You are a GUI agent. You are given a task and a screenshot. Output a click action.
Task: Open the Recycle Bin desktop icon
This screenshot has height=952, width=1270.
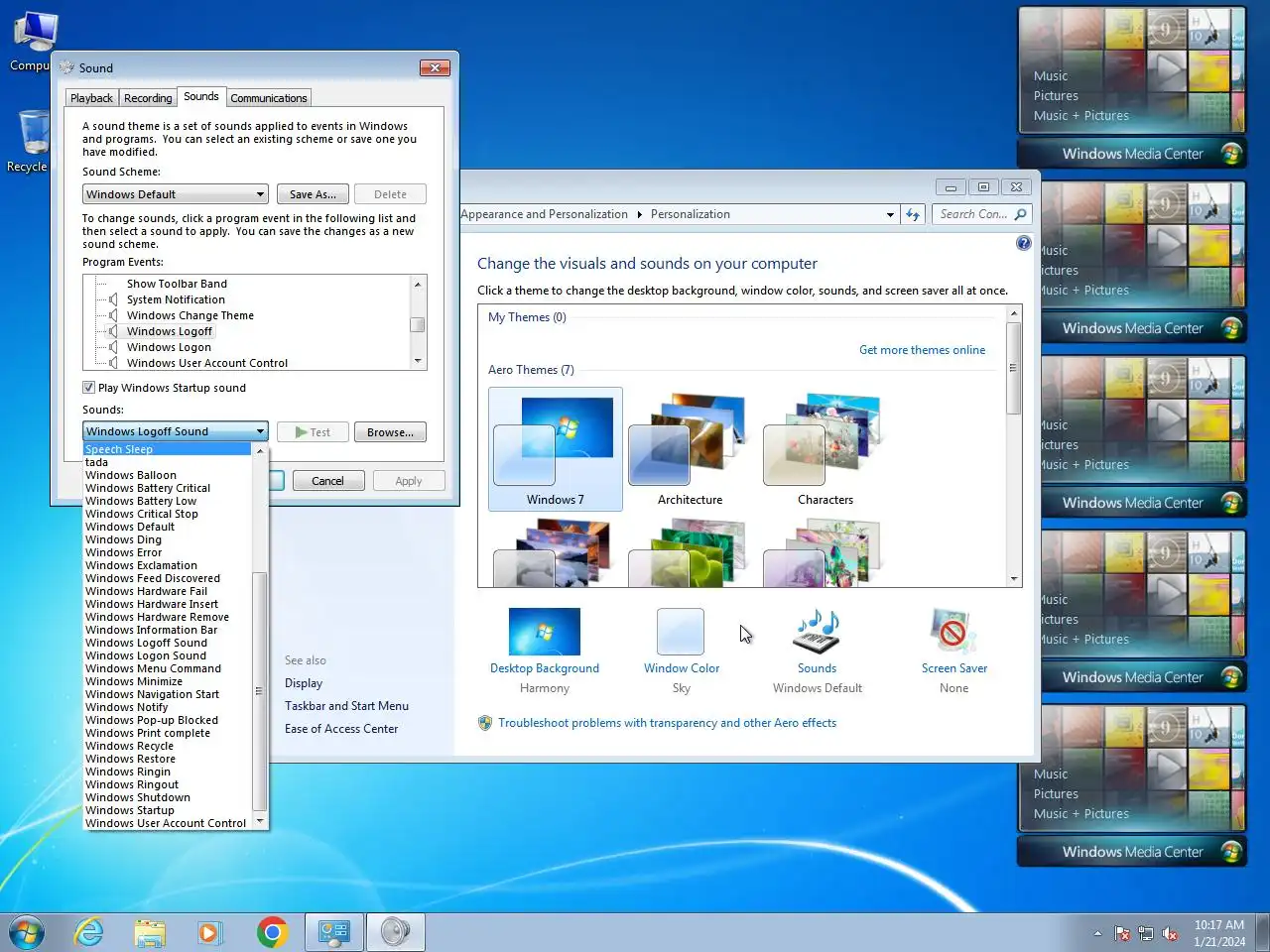(x=34, y=142)
